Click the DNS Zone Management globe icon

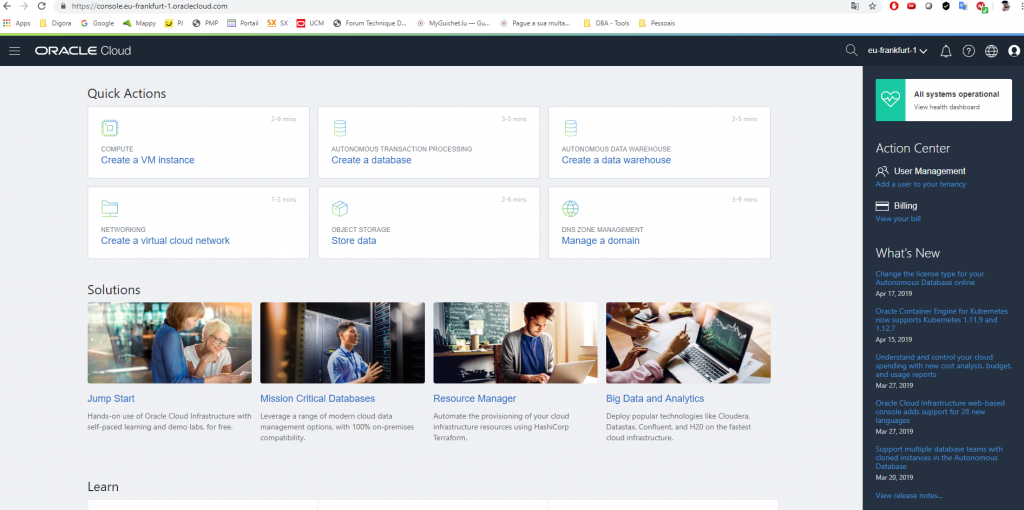pyautogui.click(x=570, y=208)
